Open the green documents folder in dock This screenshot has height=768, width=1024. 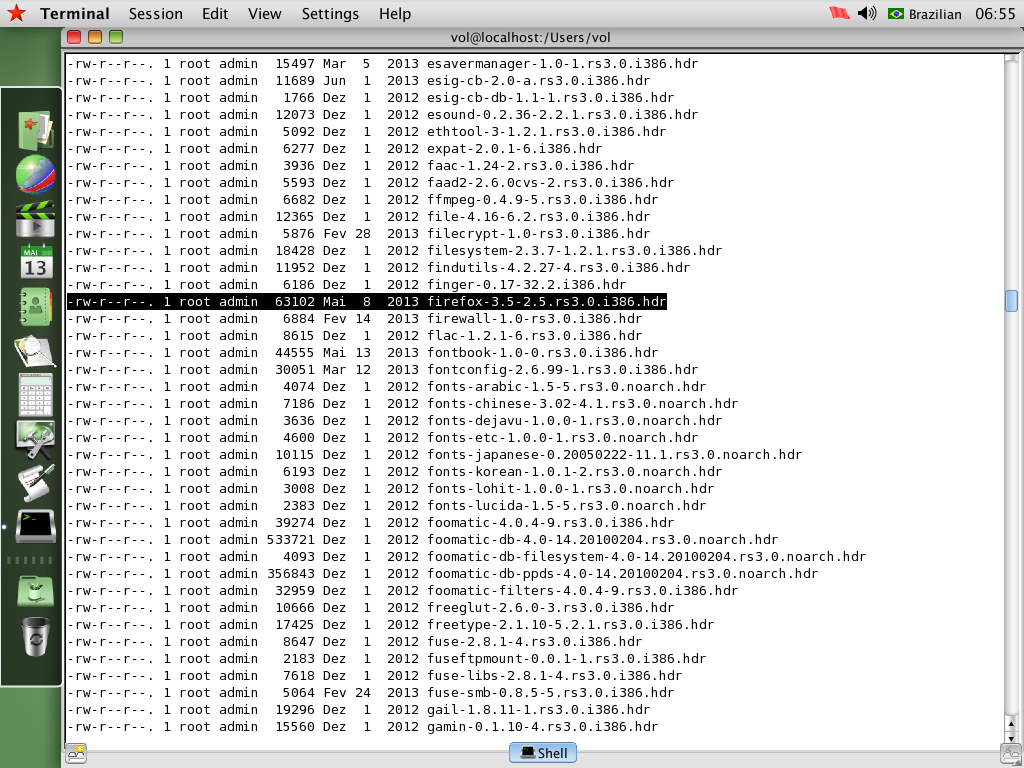click(x=35, y=591)
